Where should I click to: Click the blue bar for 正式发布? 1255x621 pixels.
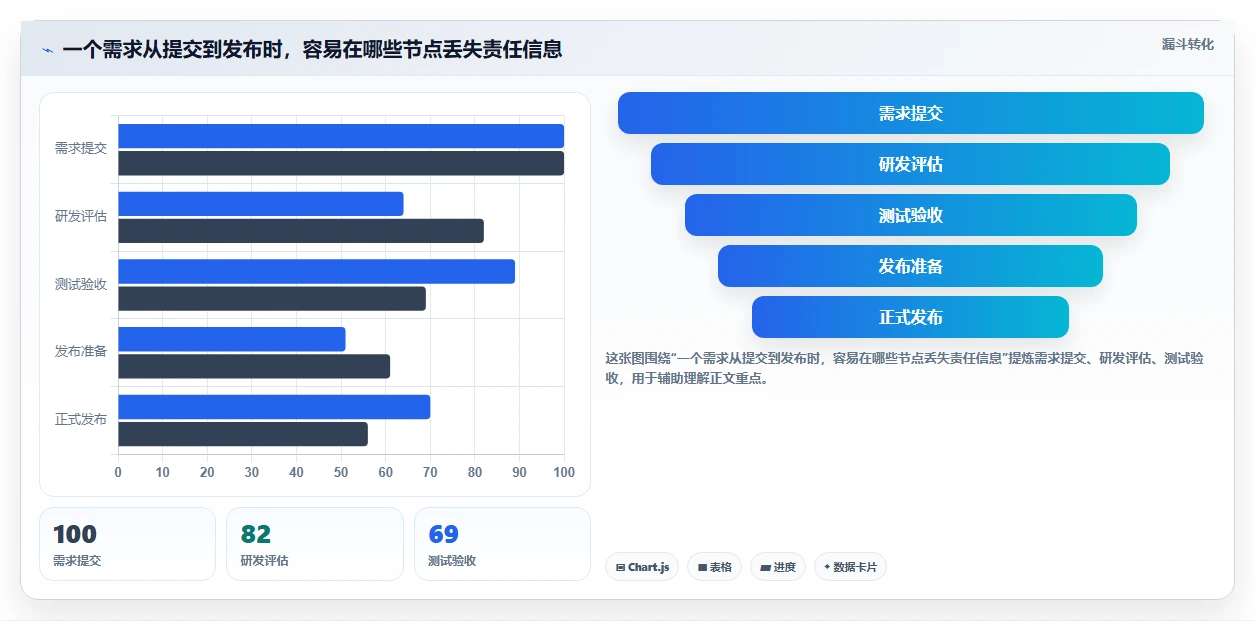click(274, 407)
